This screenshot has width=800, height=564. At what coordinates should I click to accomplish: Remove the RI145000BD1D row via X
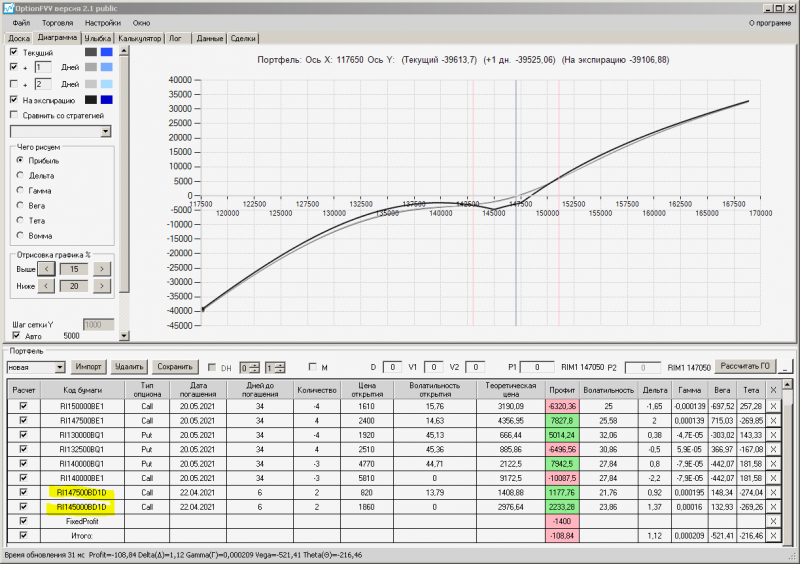(773, 507)
